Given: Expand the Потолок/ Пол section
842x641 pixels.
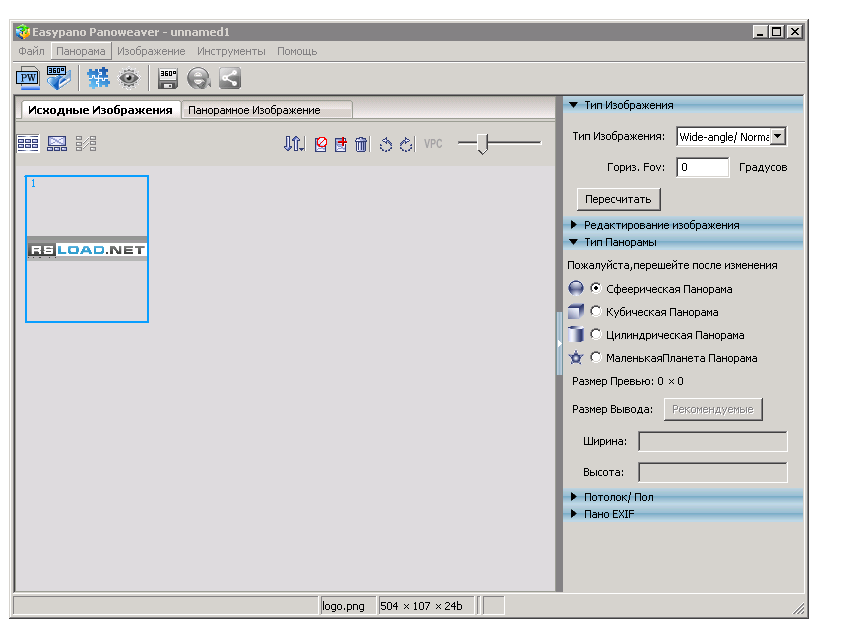Looking at the screenshot, I should click(x=618, y=497).
